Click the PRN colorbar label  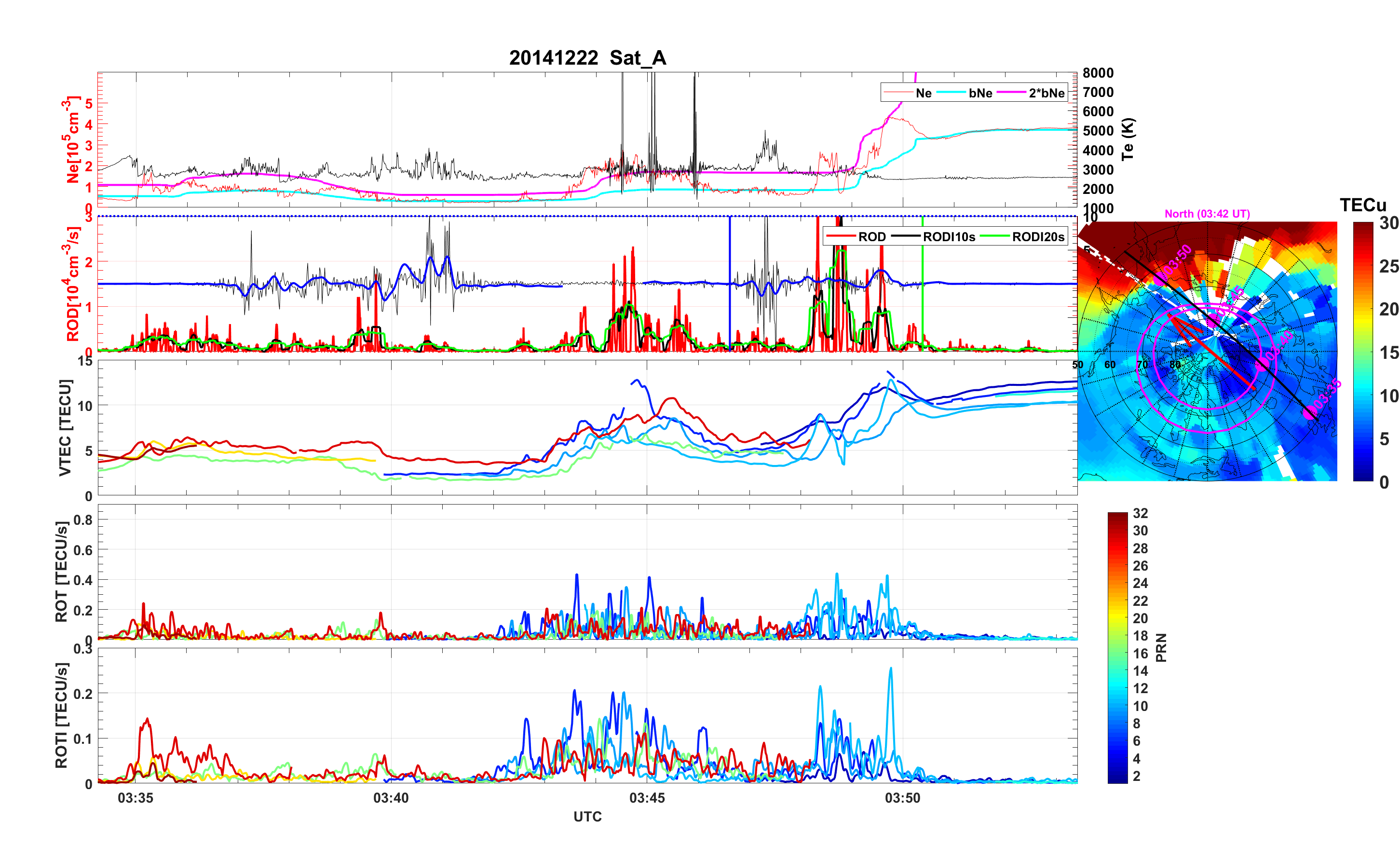pos(1161,647)
